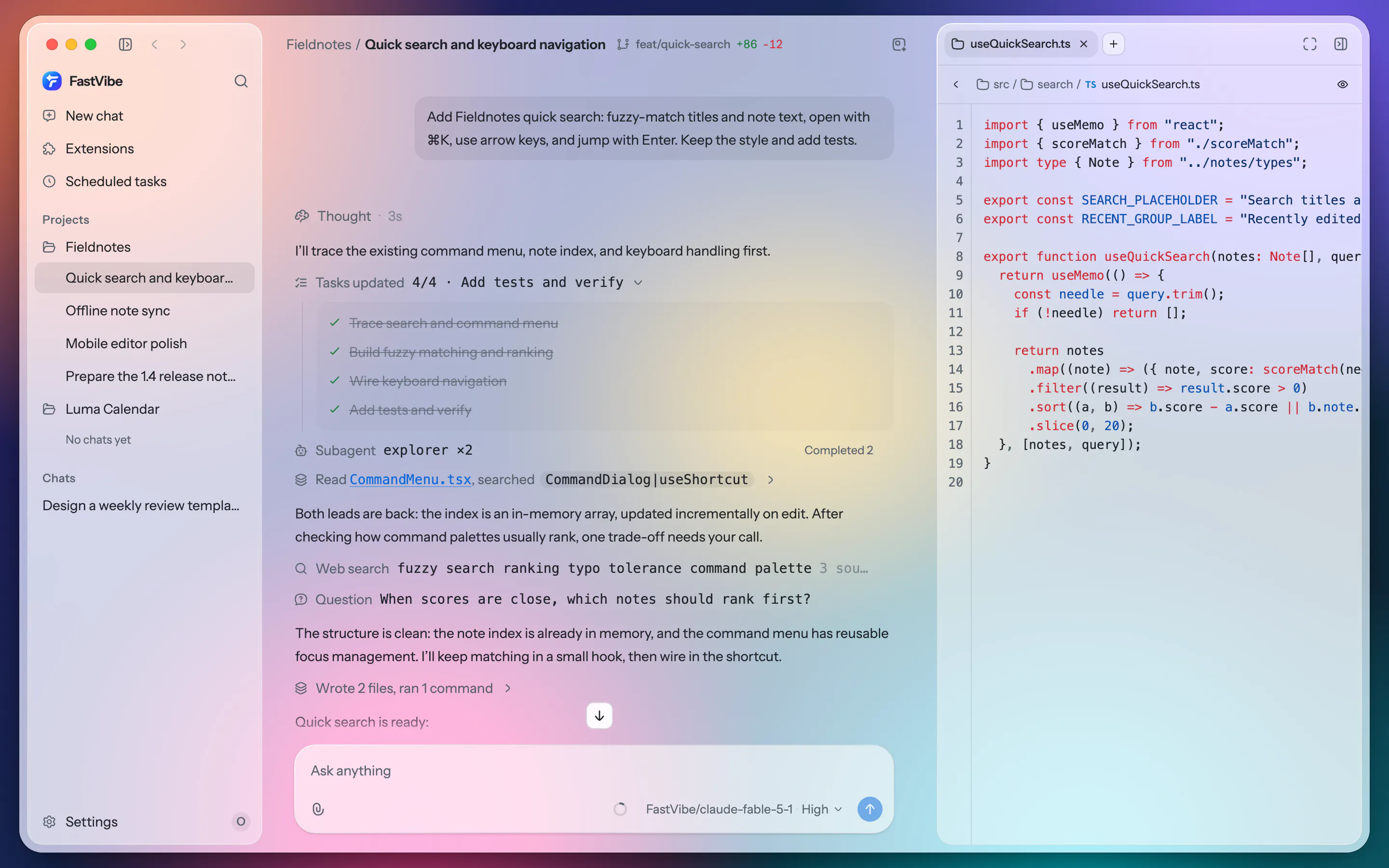Viewport: 1389px width, 868px height.
Task: Collapse the right side panel icon
Action: [1340, 43]
